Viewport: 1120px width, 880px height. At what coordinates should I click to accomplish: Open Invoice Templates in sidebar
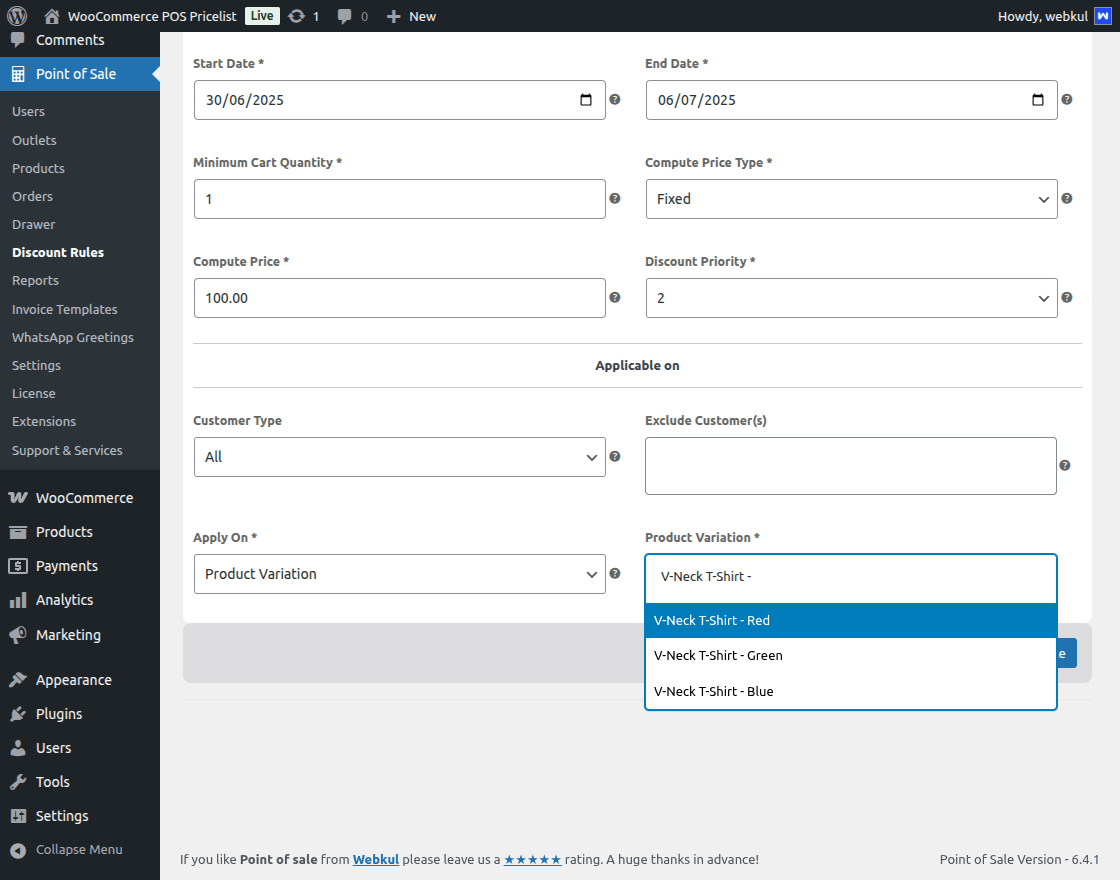(x=65, y=310)
